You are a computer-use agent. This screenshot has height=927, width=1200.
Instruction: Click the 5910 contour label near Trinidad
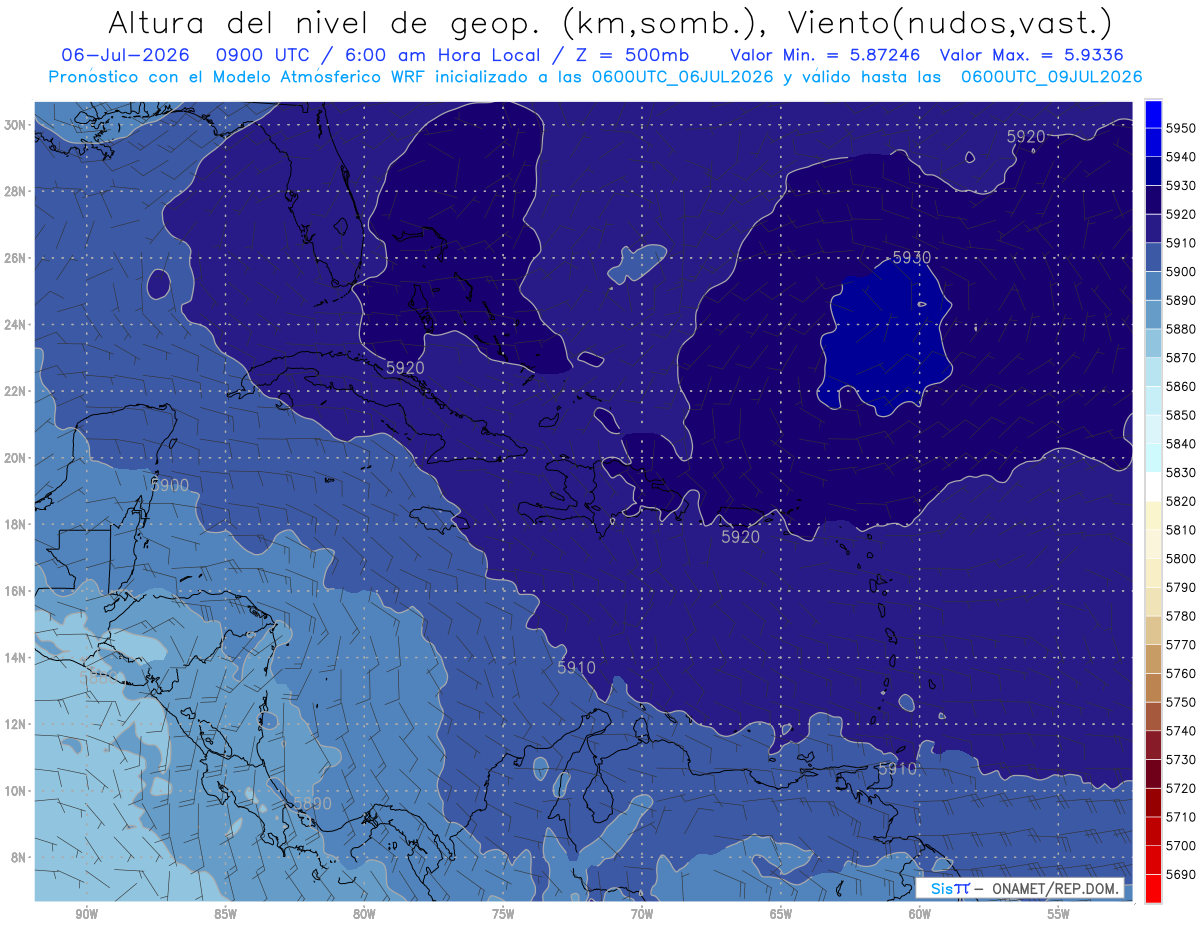tap(897, 769)
